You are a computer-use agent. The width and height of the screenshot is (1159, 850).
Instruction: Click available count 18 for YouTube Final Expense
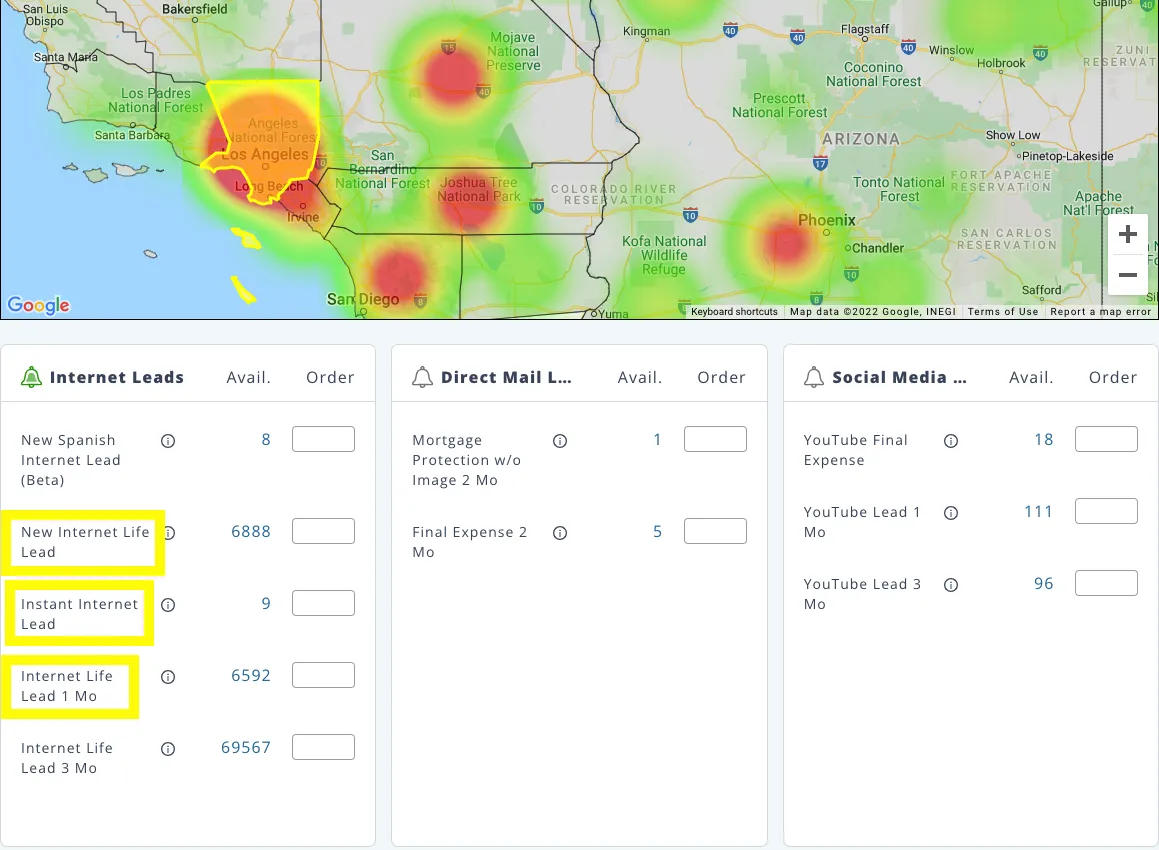(1043, 440)
